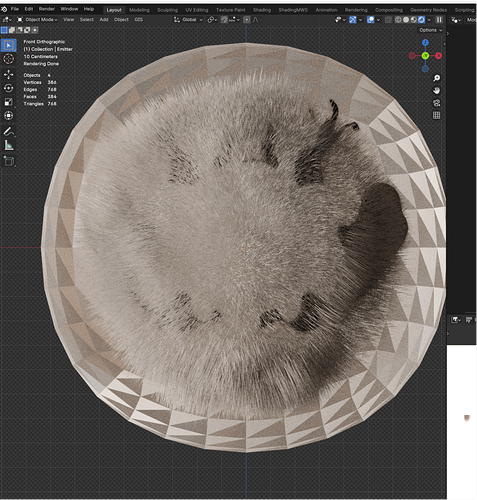Viewport: 477px width, 500px height.
Task: Toggle snapping magnet button
Action: pyautogui.click(x=224, y=20)
